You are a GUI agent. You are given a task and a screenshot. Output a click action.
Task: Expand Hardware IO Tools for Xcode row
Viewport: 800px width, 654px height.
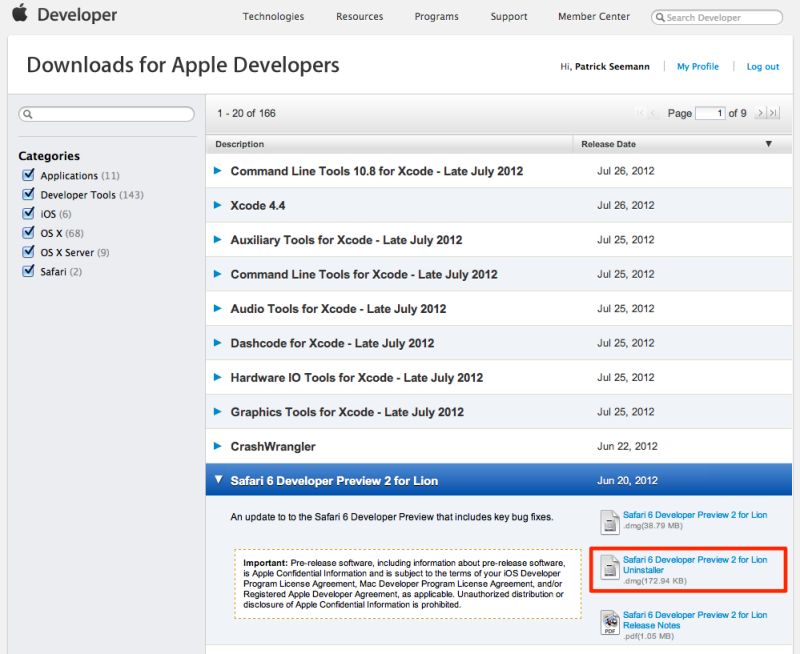point(218,377)
